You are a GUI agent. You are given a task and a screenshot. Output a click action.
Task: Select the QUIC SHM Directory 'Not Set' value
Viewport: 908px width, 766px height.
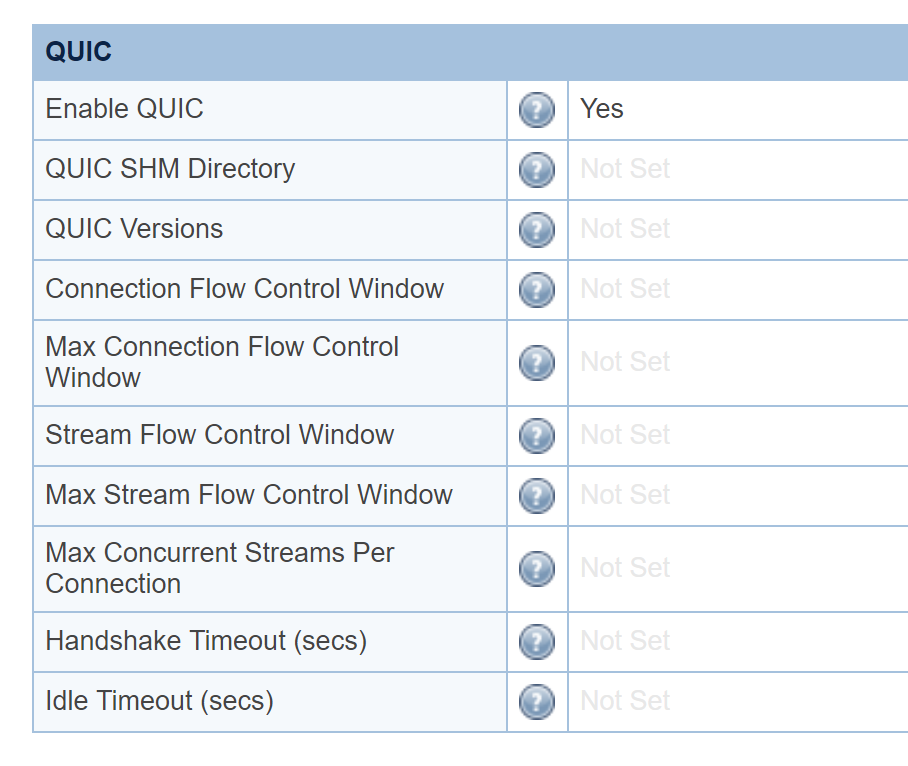(625, 169)
